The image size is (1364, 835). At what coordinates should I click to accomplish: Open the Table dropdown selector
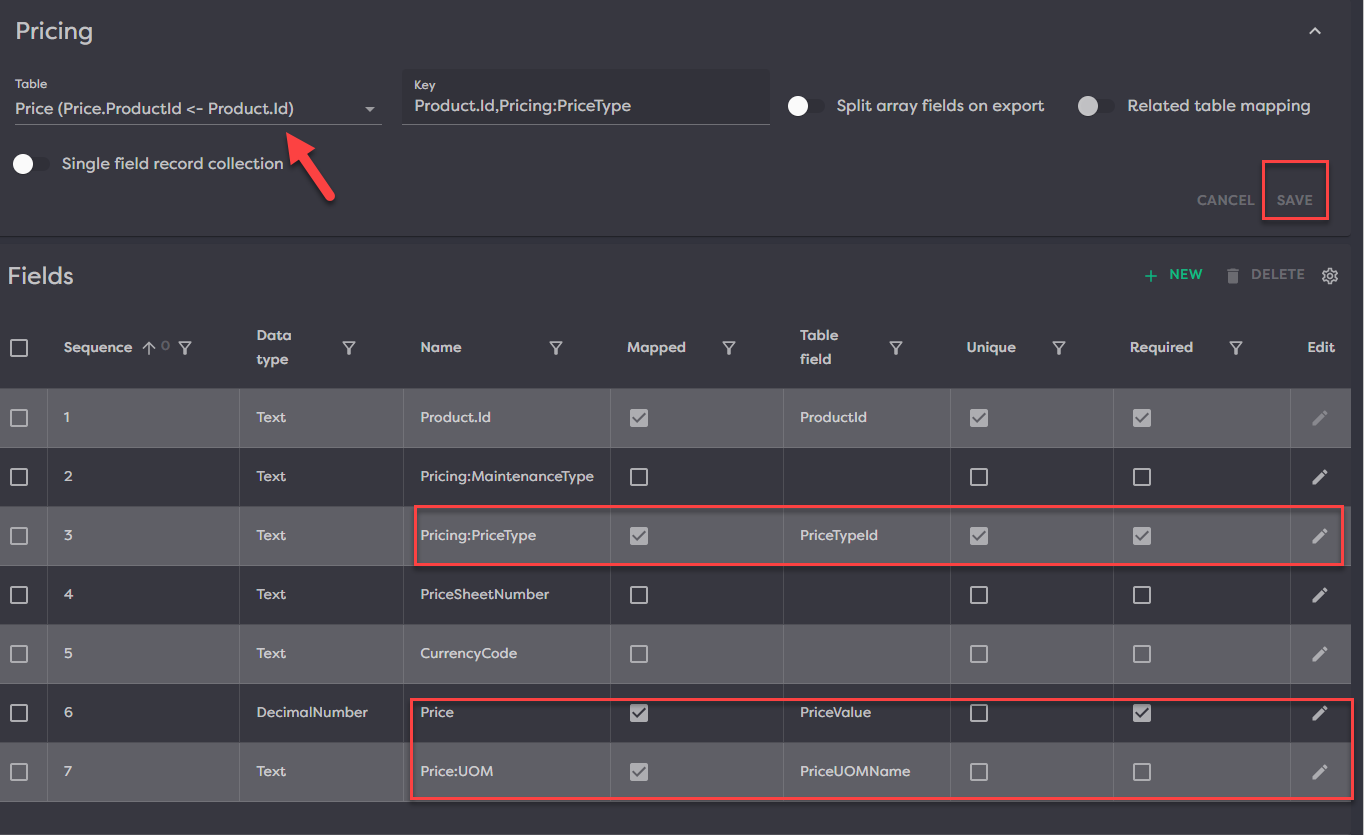point(198,109)
